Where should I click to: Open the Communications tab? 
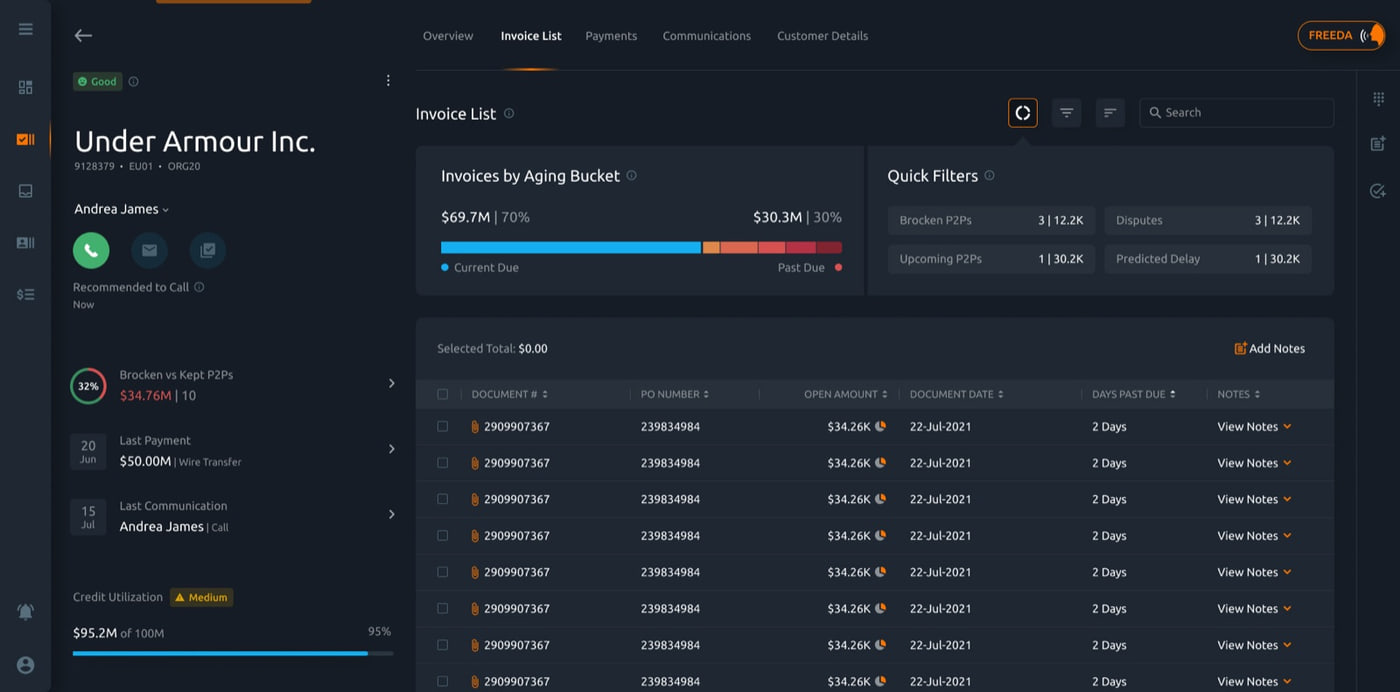tap(707, 36)
